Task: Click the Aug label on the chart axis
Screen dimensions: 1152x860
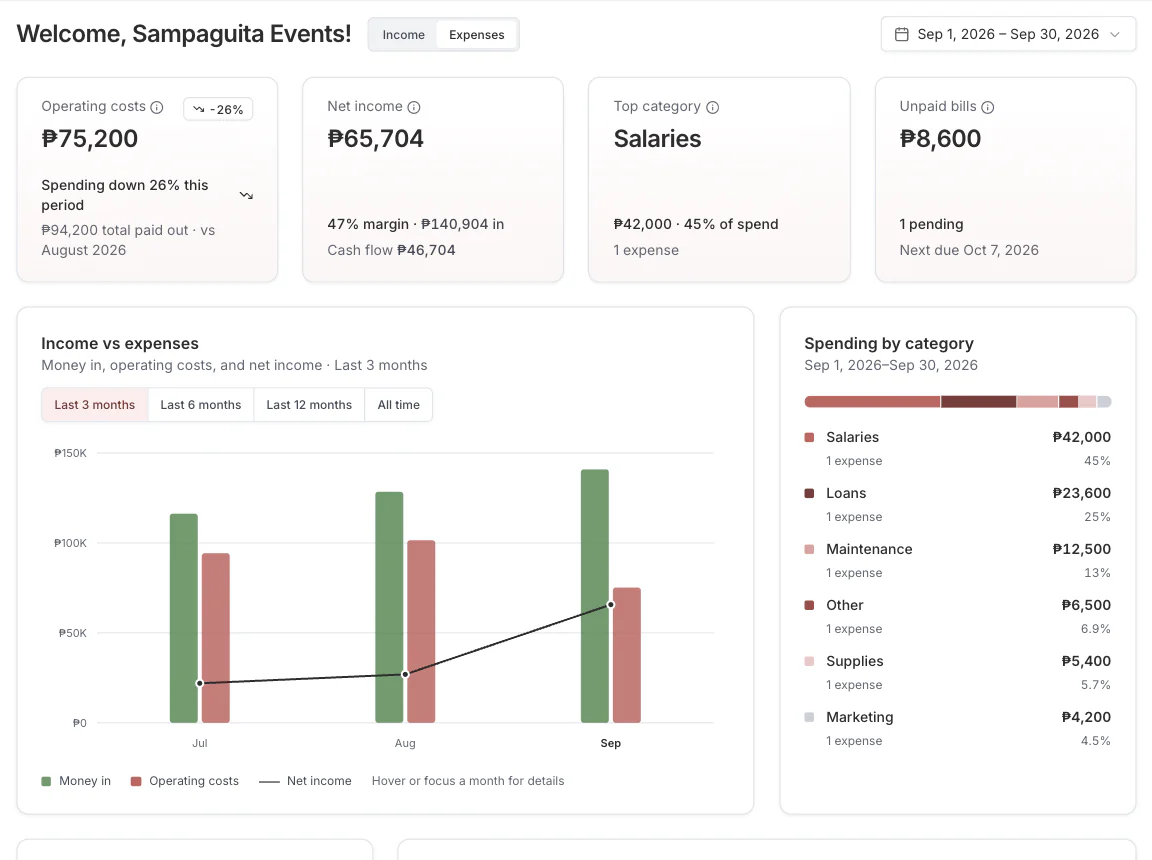Action: (405, 743)
